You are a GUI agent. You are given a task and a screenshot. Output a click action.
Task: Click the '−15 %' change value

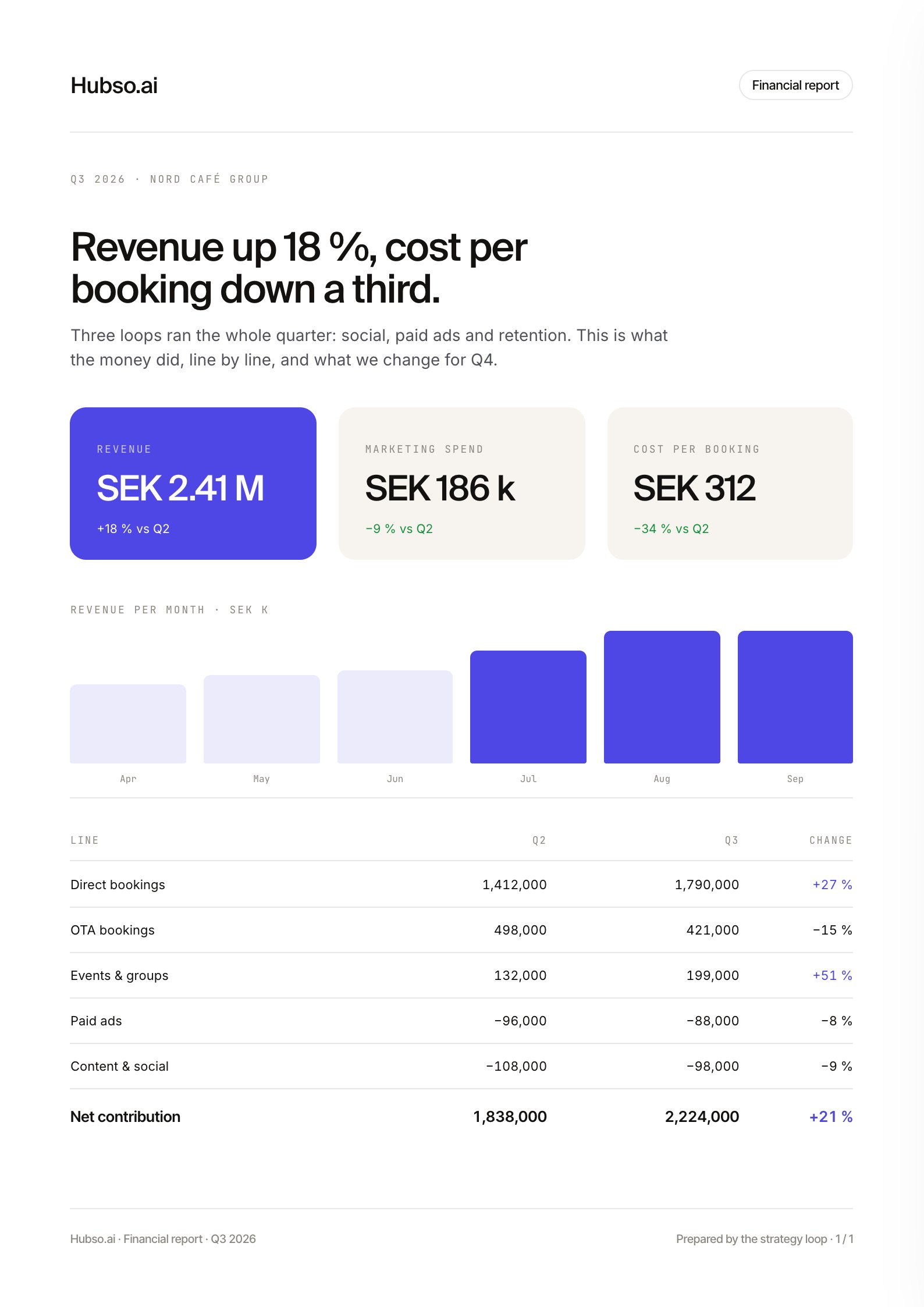pos(832,930)
